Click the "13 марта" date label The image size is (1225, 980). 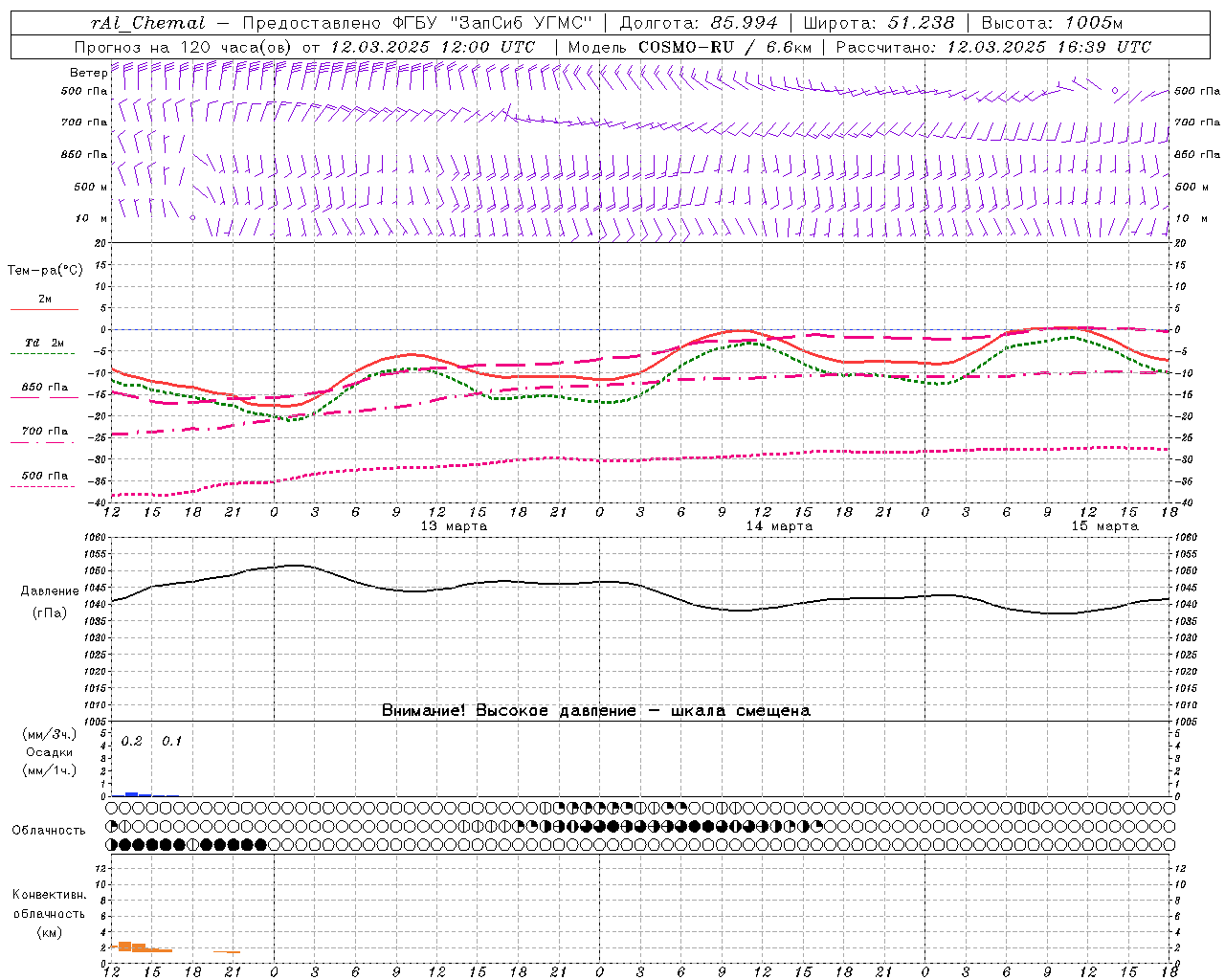pyautogui.click(x=454, y=526)
